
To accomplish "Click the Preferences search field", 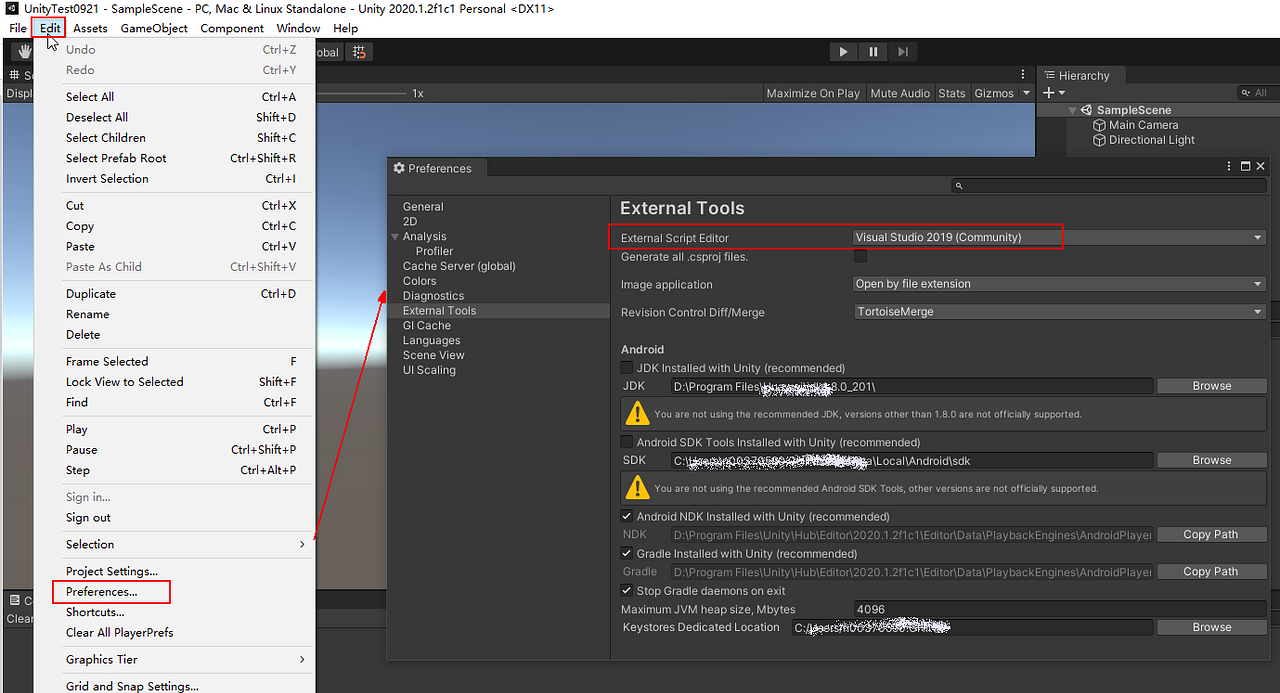I will click(1100, 185).
